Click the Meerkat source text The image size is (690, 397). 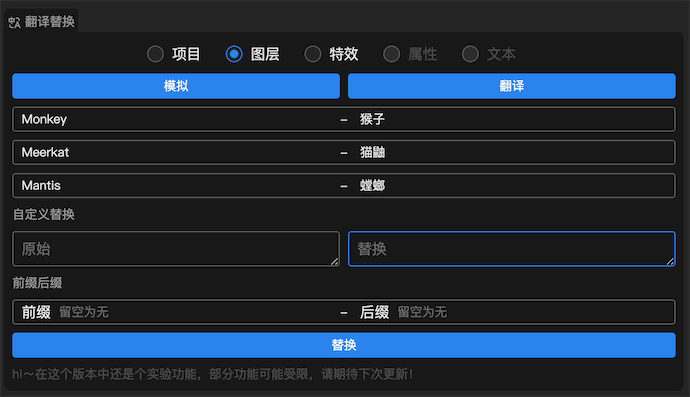(x=45, y=152)
